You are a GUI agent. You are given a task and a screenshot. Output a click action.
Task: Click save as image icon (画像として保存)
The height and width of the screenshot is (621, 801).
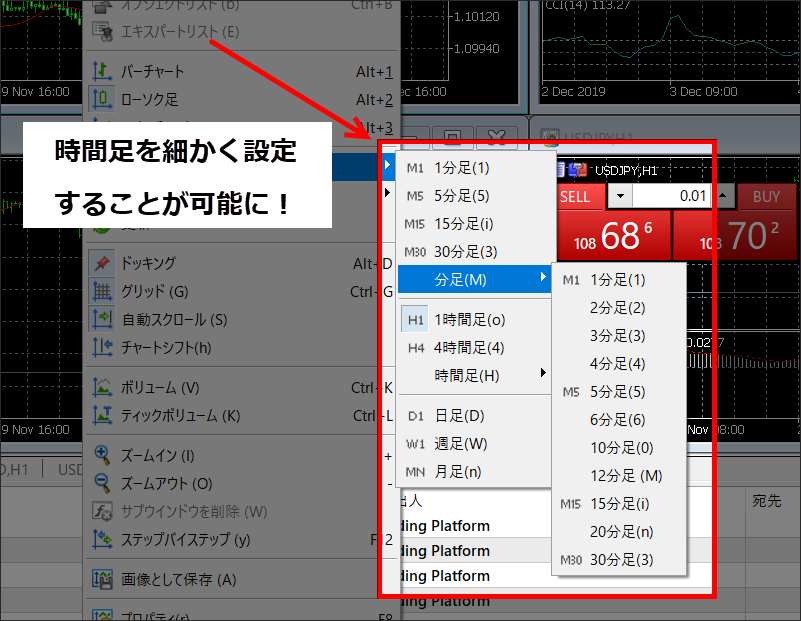click(x=102, y=579)
